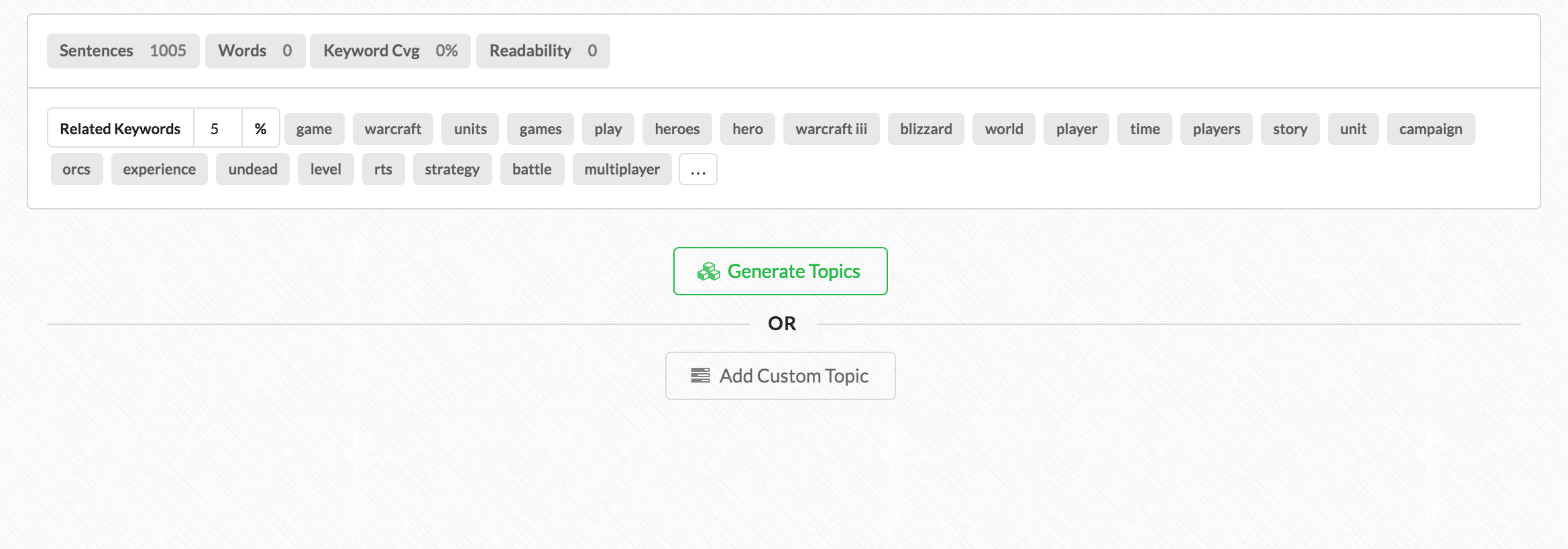Screen dimensions: 1568x549
Task: Toggle the 'blizzard' keyword tag
Action: point(926,129)
